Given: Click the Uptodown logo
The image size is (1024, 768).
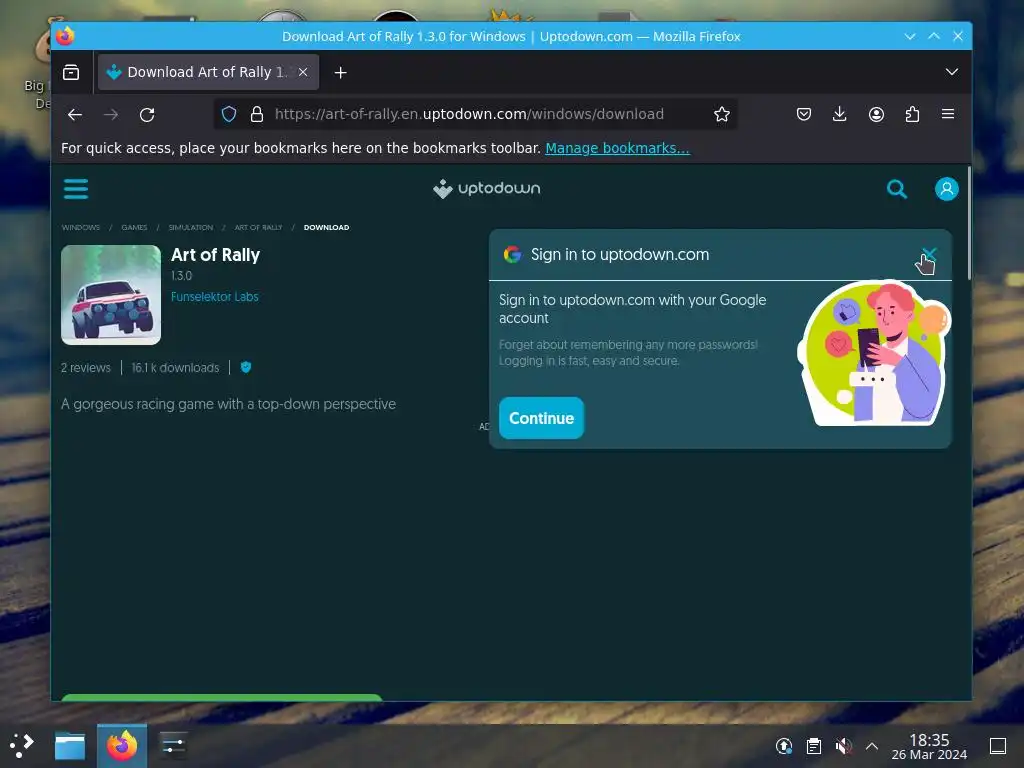Looking at the screenshot, I should tap(487, 189).
